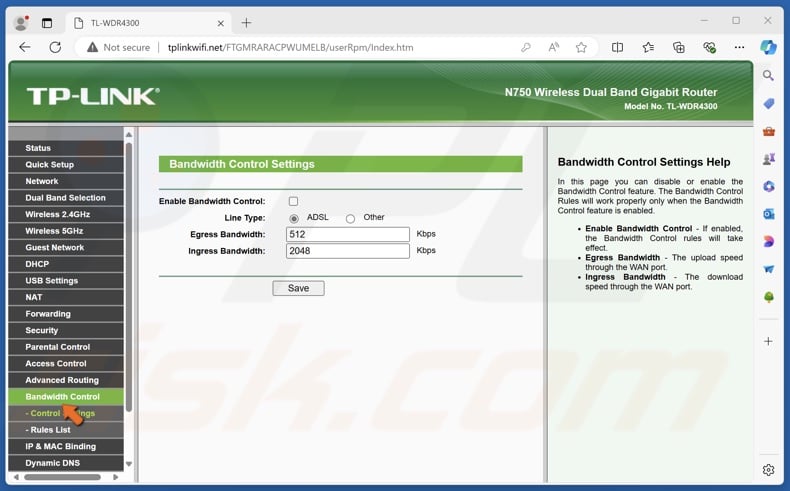Open the Access Control menu
Image resolution: width=790 pixels, height=491 pixels.
pyautogui.click(x=66, y=364)
